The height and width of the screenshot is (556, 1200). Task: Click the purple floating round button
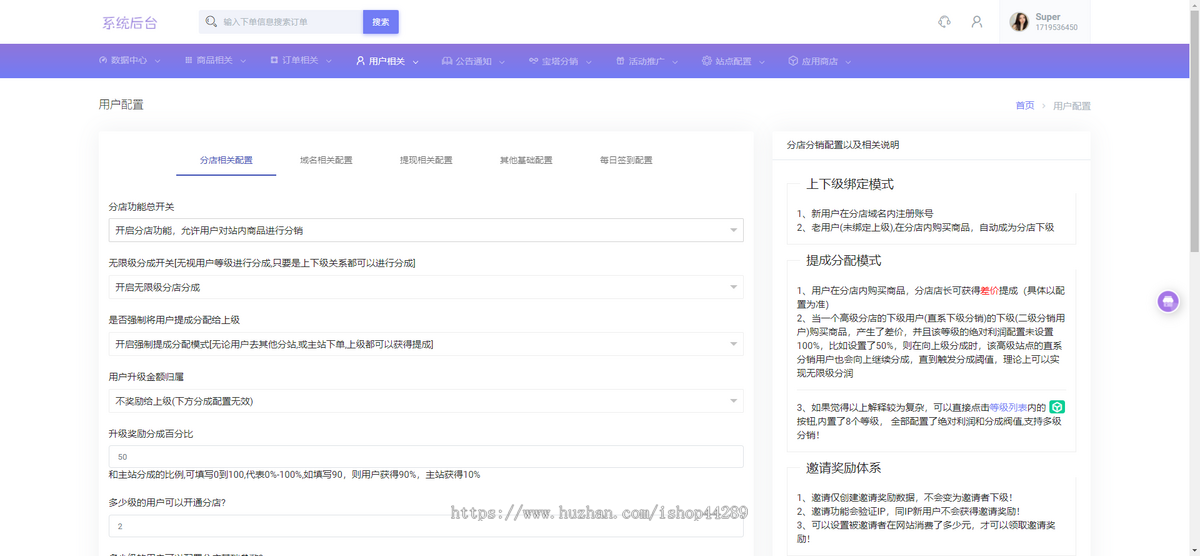(1167, 301)
